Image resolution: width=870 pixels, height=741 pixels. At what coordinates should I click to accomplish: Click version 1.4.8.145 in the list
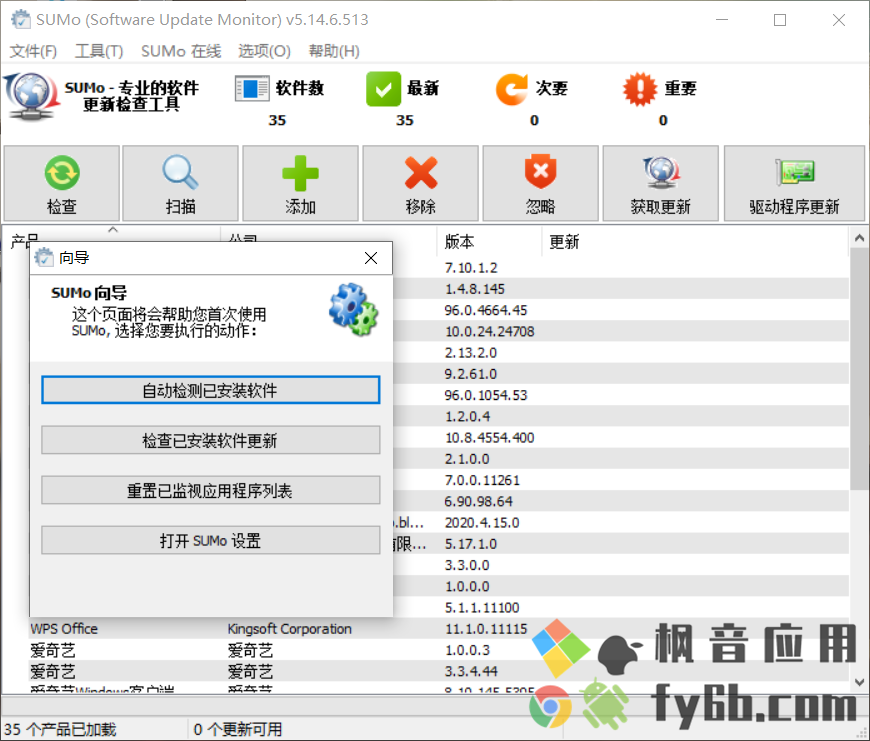[x=475, y=289]
